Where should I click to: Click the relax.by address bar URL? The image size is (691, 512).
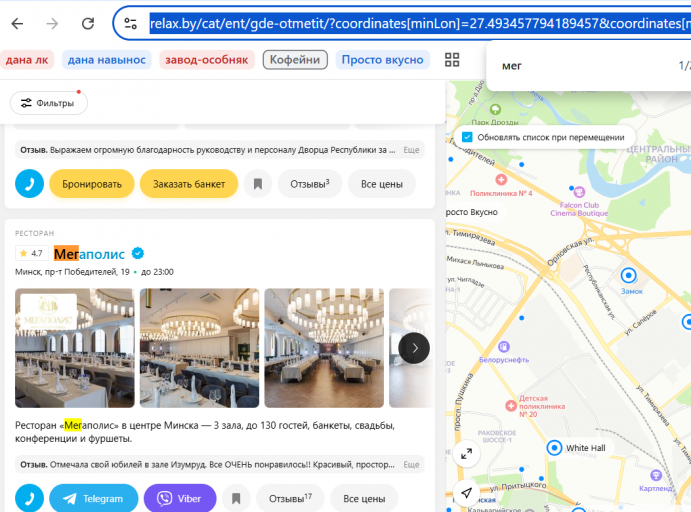tap(420, 23)
